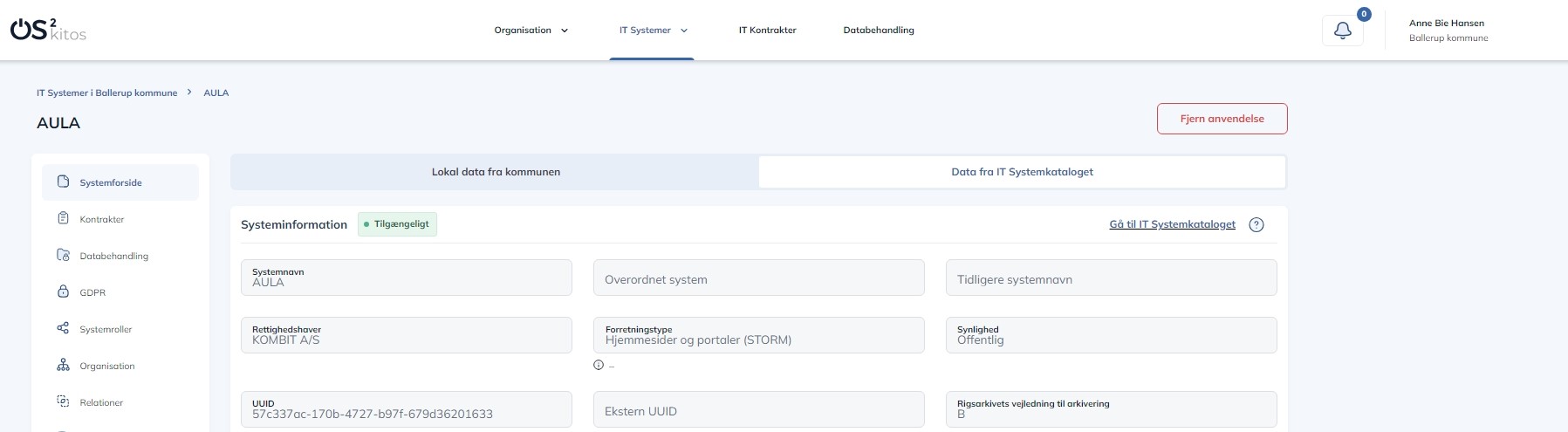Open the Organisation top menu
This screenshot has width=1568, height=432.
pos(531,30)
